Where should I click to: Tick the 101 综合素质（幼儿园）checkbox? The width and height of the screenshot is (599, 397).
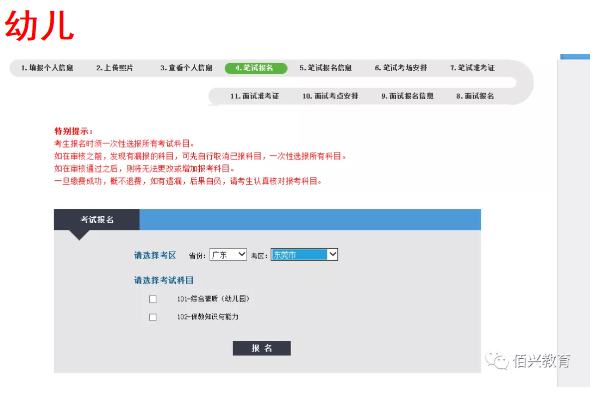click(x=153, y=299)
